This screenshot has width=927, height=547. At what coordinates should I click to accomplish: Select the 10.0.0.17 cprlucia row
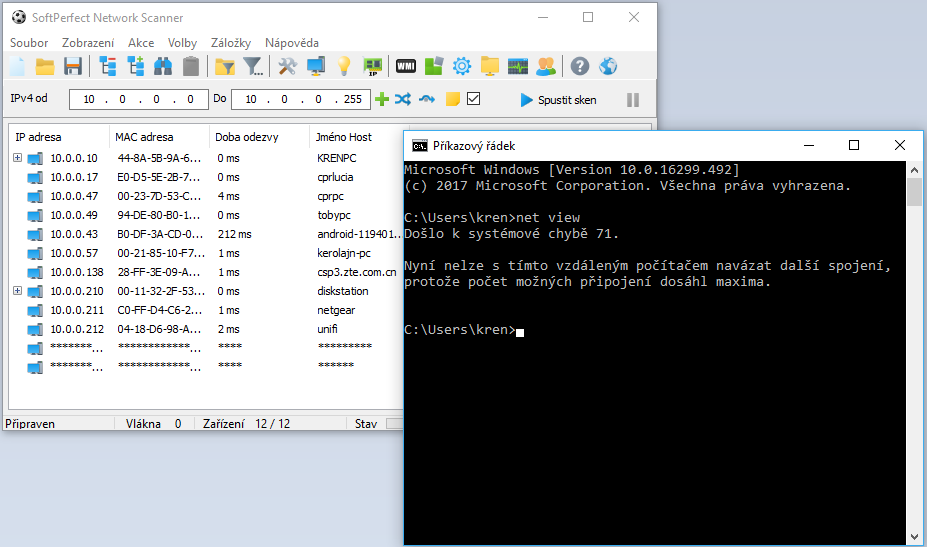pos(206,177)
